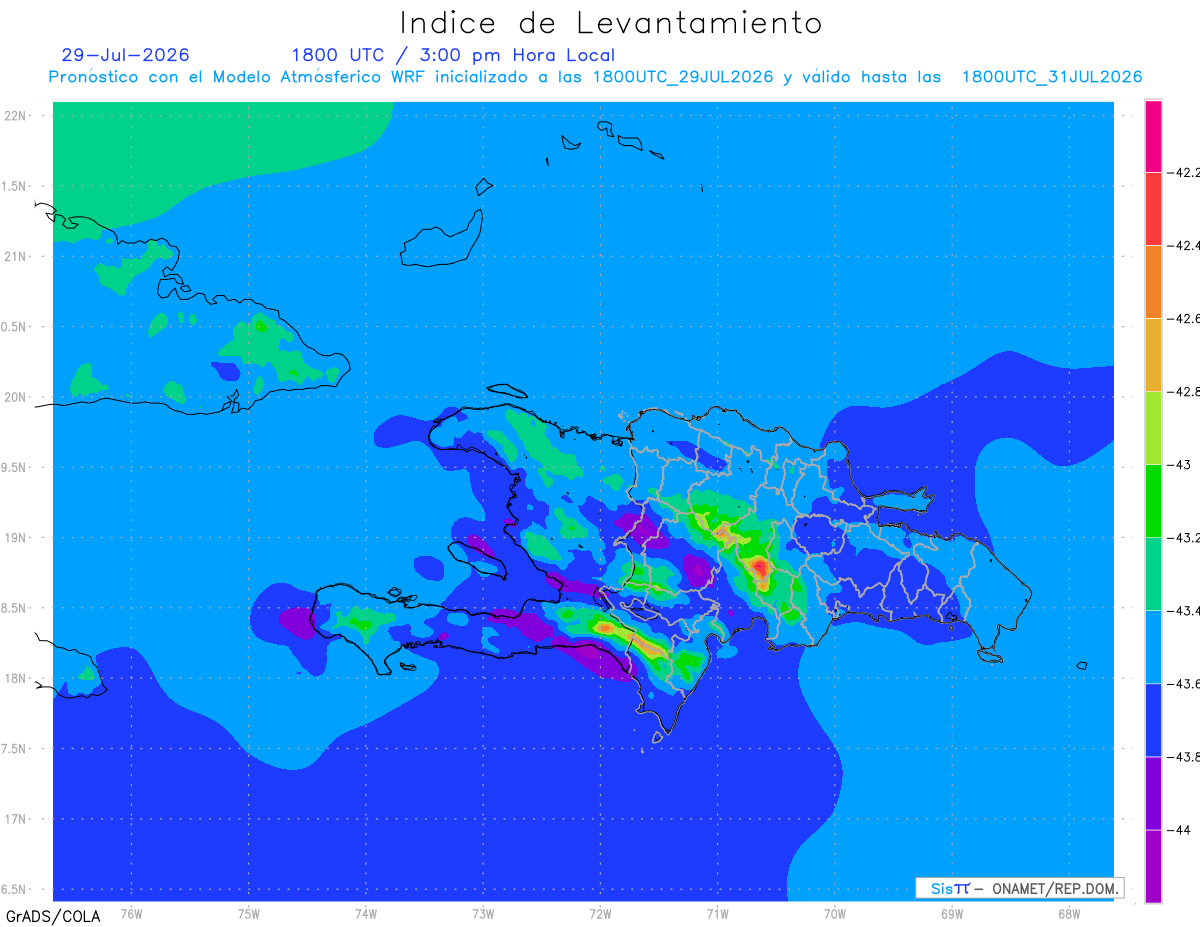Click the '0.5N' latitude label
The height and width of the screenshot is (927, 1200).
(14, 327)
